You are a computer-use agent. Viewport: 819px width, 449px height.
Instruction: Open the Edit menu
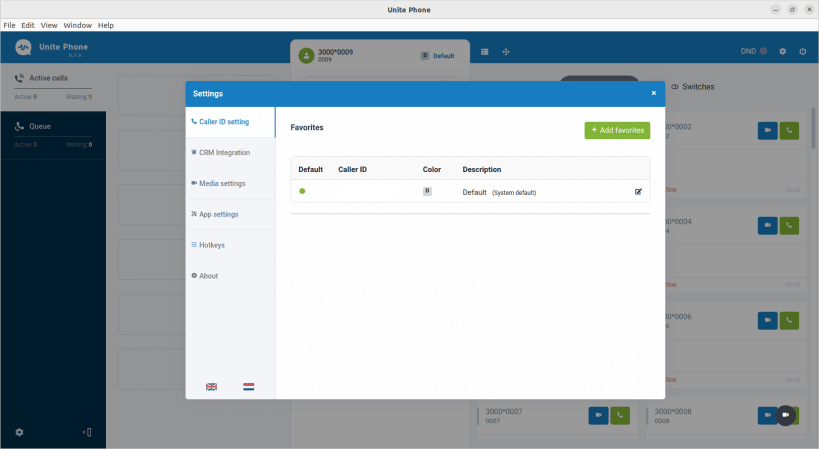[28, 25]
